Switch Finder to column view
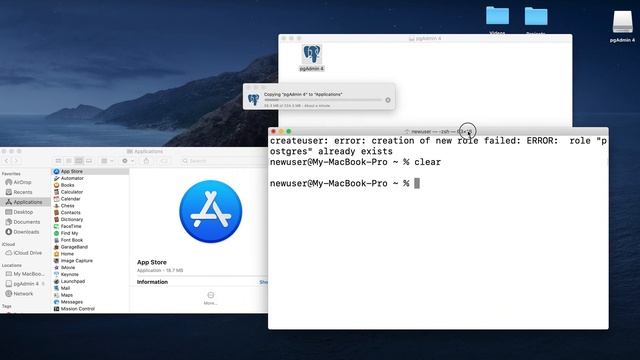Image resolution: width=640 pixels, height=360 pixels. (x=79, y=161)
